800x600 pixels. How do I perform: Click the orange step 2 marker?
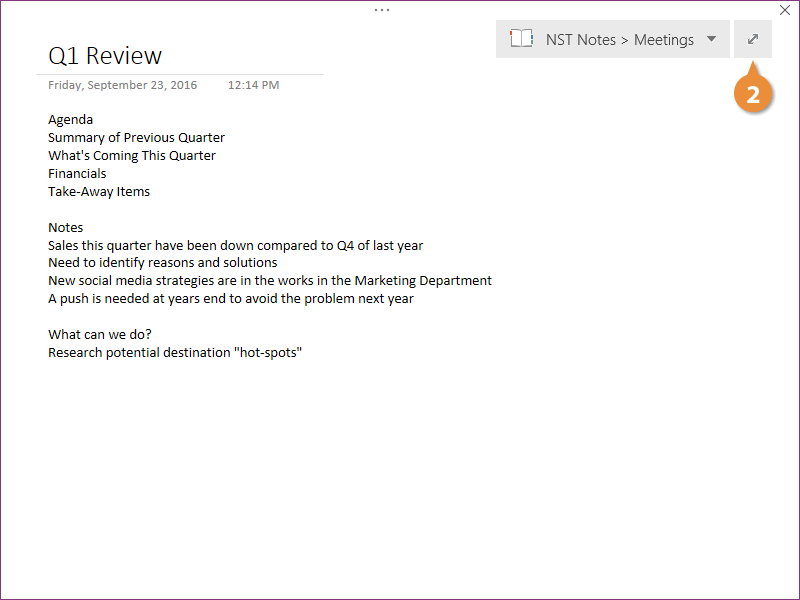click(x=753, y=94)
